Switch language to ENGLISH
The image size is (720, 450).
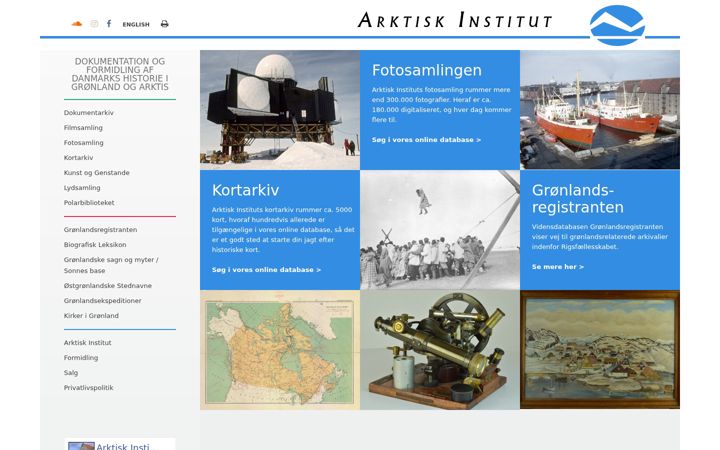click(136, 24)
